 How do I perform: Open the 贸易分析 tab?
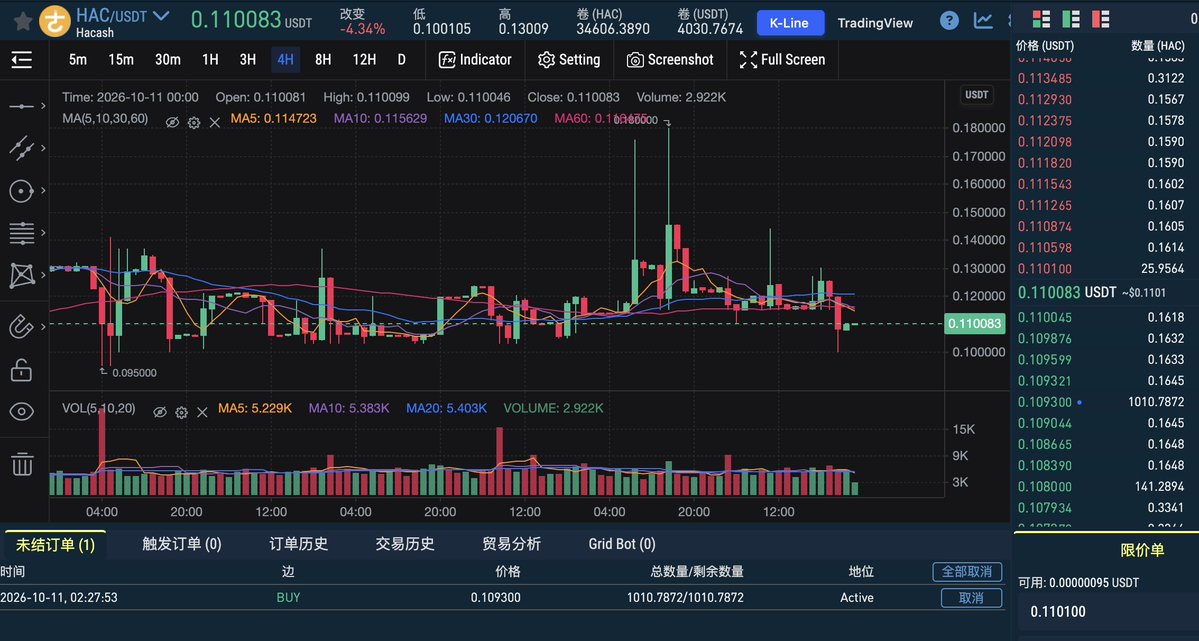(x=511, y=544)
